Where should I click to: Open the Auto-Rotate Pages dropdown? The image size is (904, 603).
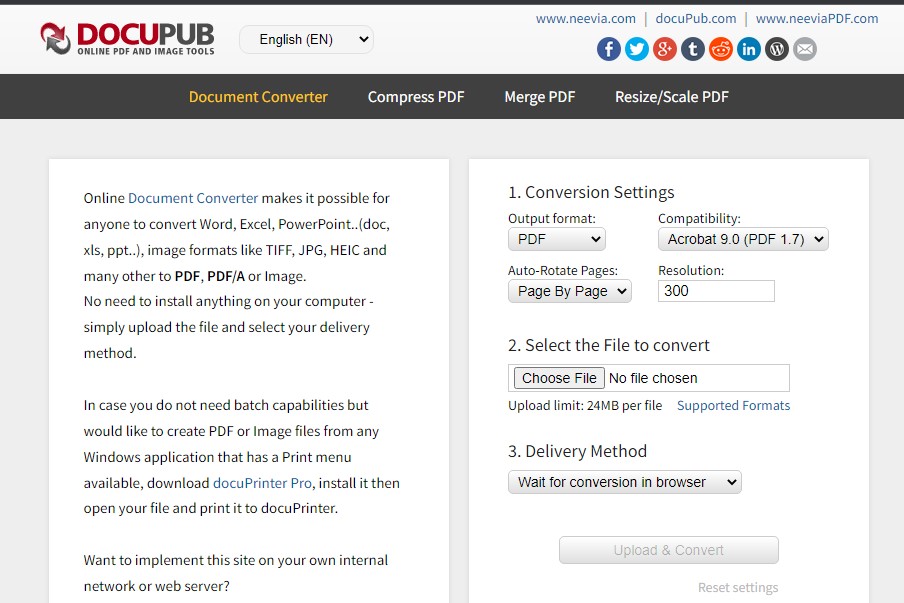pyautogui.click(x=570, y=291)
